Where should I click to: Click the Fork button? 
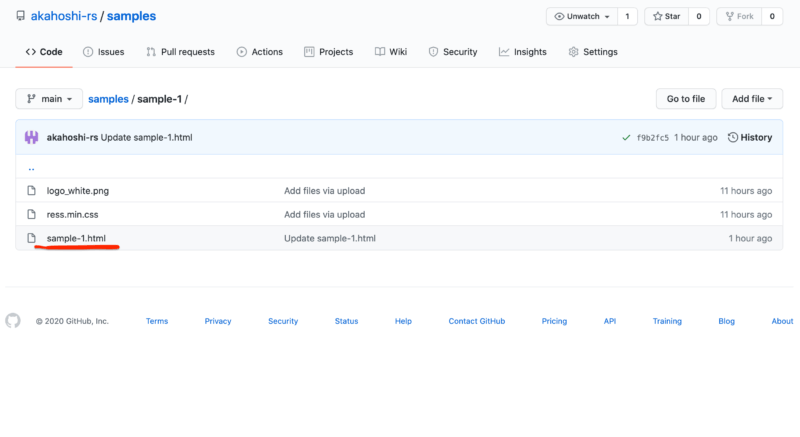point(739,16)
